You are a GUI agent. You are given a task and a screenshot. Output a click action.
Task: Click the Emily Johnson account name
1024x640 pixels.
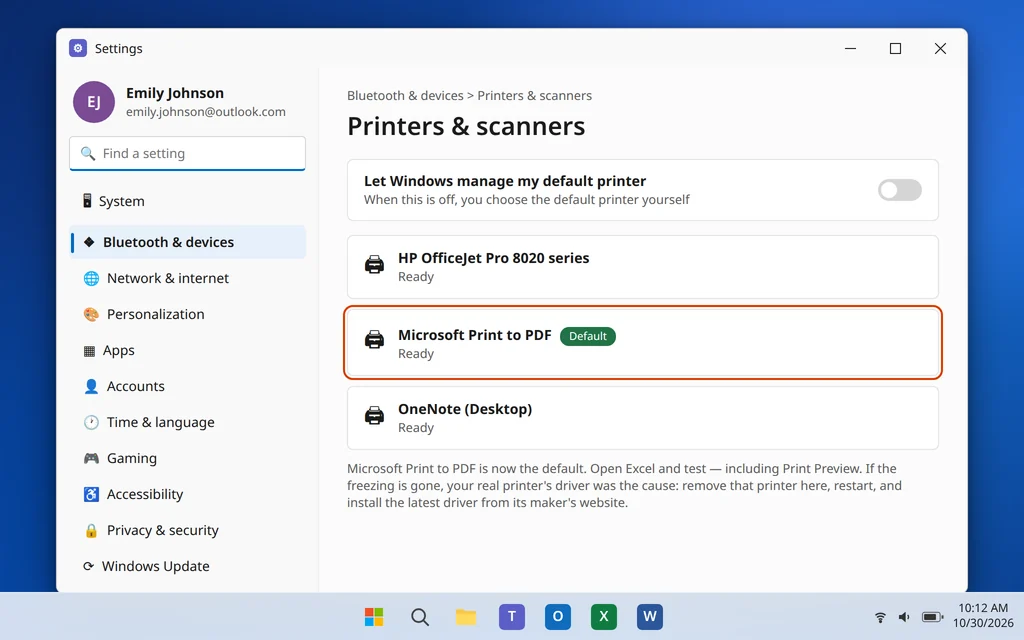coord(175,93)
